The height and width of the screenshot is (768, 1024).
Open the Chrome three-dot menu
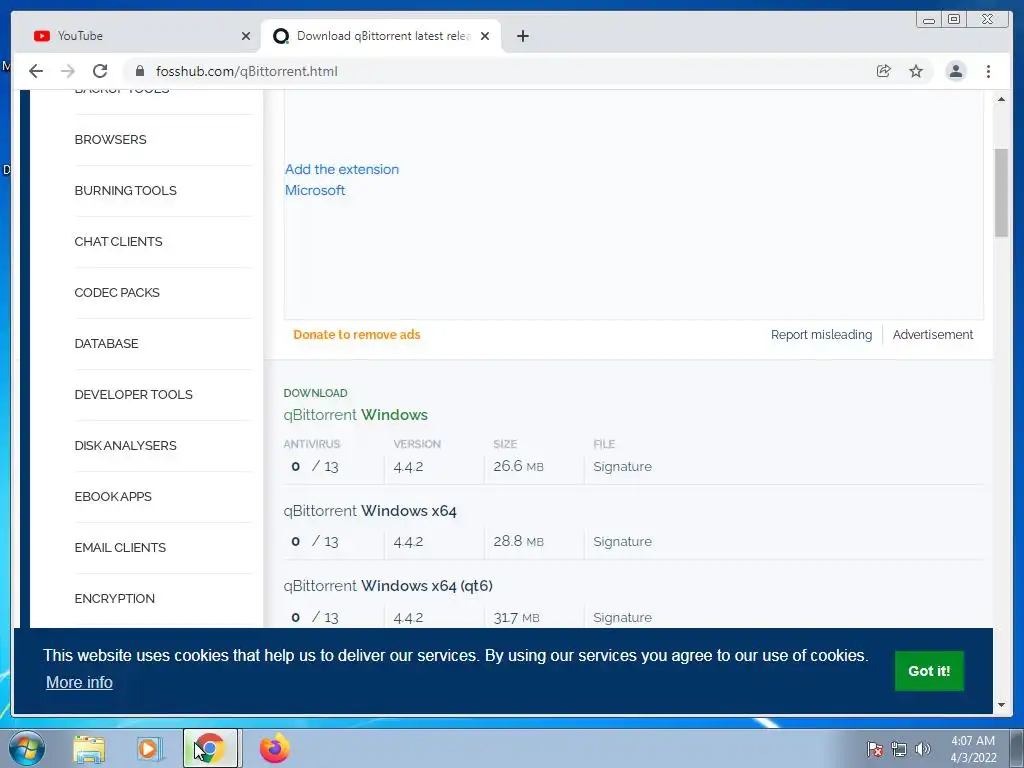pyautogui.click(x=988, y=71)
